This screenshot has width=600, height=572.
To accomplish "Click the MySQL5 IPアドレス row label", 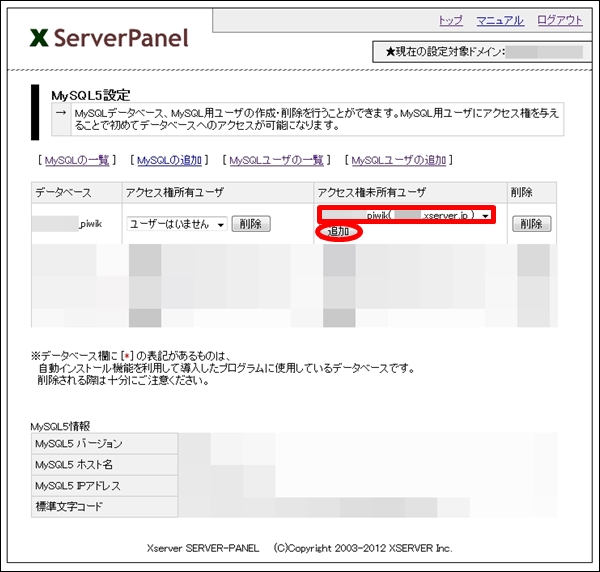I will coord(104,486).
